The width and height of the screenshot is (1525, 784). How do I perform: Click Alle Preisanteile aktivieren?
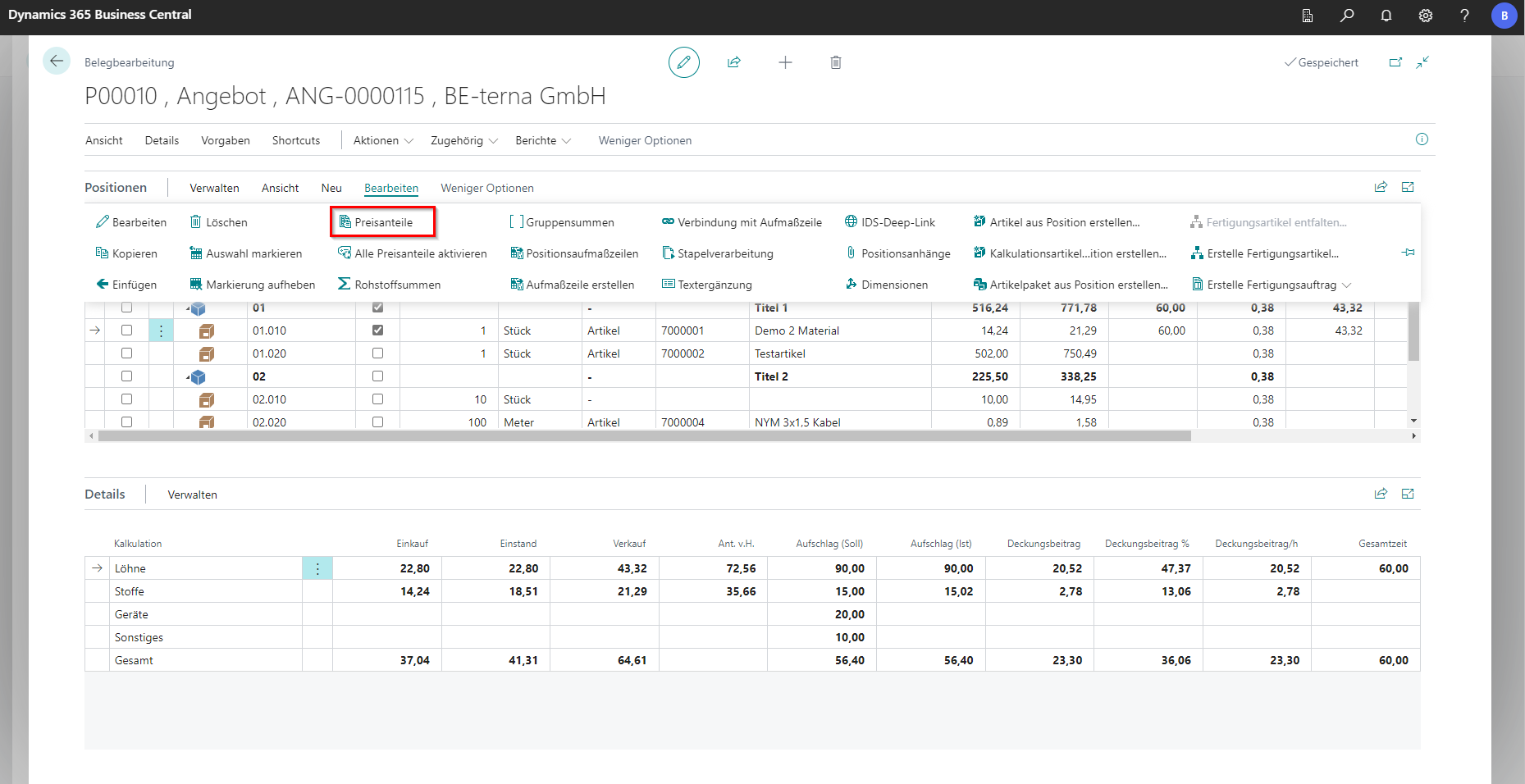[412, 253]
